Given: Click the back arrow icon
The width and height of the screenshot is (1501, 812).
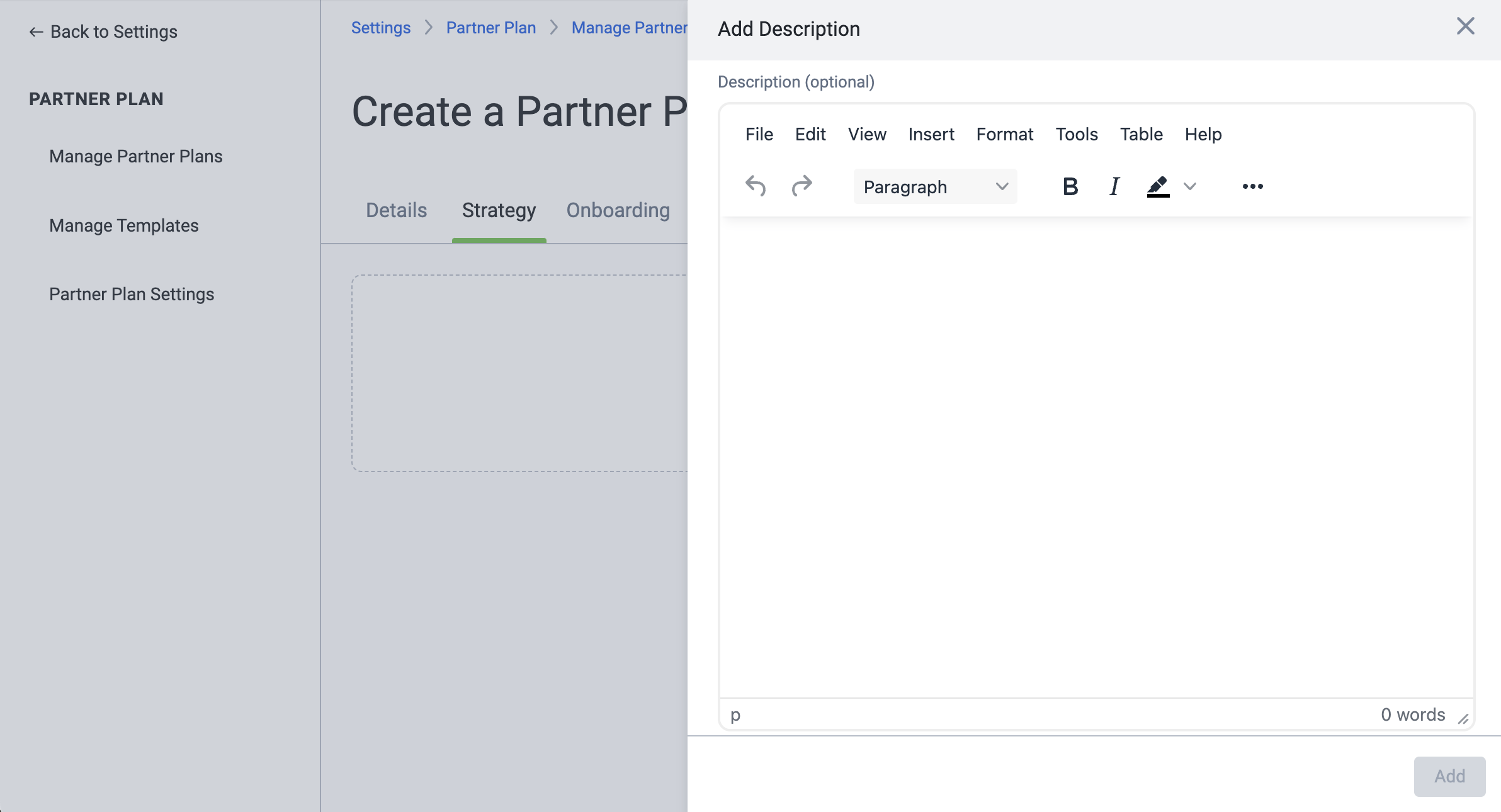Looking at the screenshot, I should click(x=36, y=32).
